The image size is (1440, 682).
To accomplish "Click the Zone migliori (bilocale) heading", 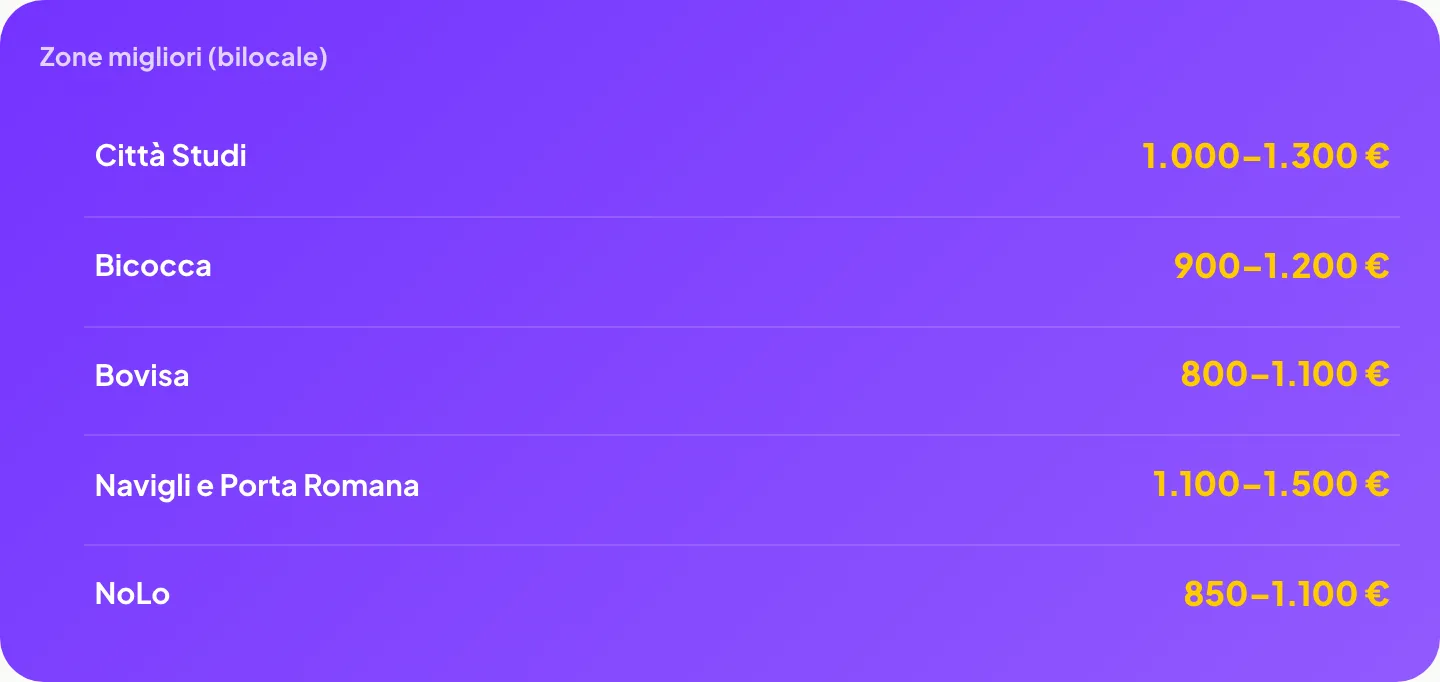I will tap(183, 57).
